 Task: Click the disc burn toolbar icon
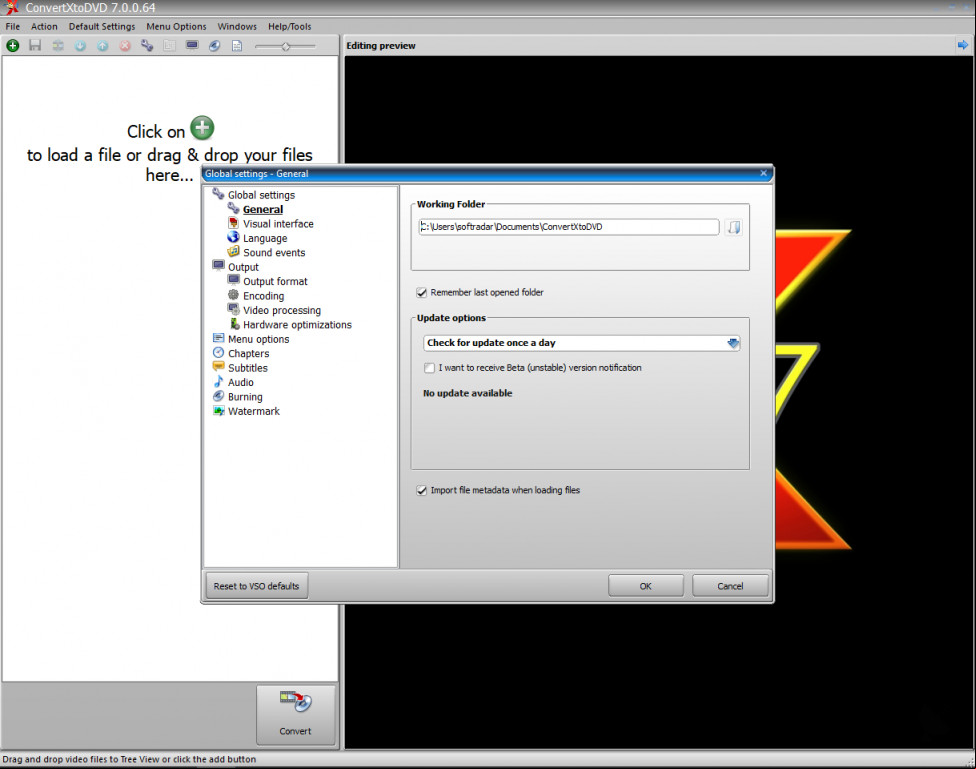tap(214, 45)
